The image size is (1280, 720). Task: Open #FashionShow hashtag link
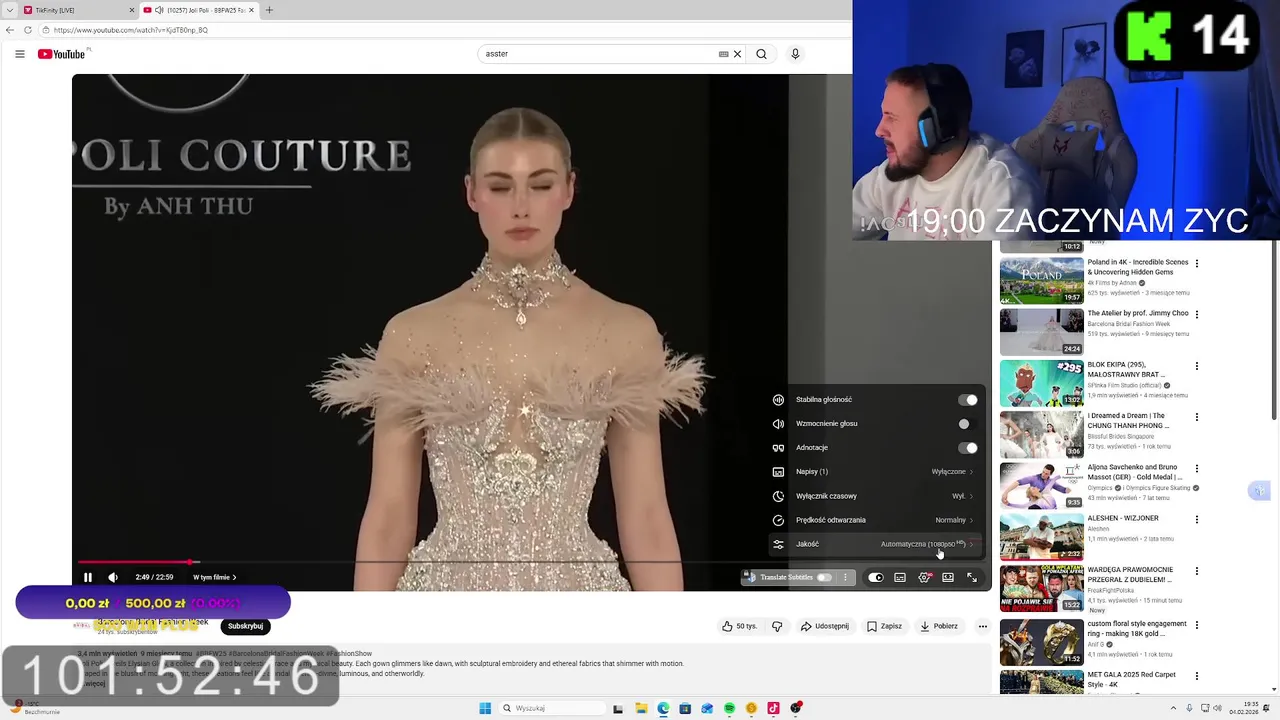tap(349, 654)
